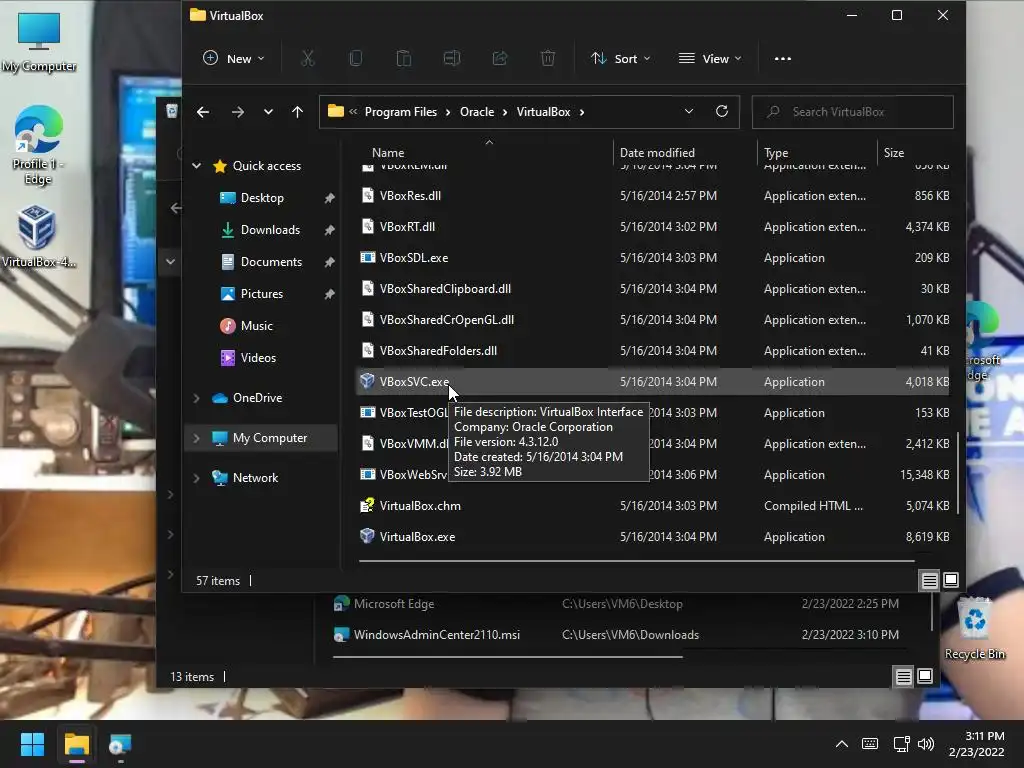Viewport: 1024px width, 768px height.
Task: Open Music in Quick access
Action: pos(256,326)
